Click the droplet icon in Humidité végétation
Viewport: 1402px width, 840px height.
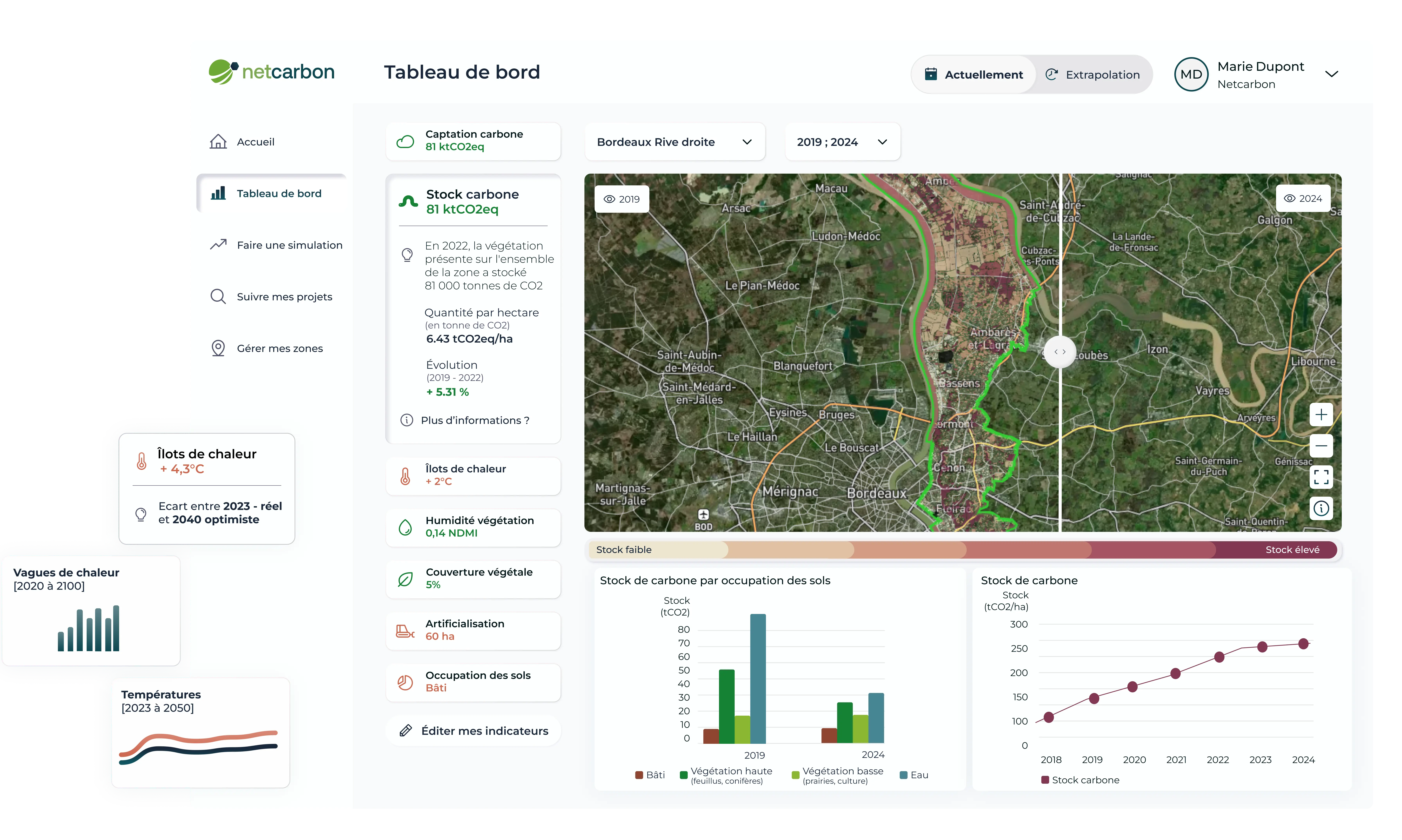pyautogui.click(x=405, y=528)
